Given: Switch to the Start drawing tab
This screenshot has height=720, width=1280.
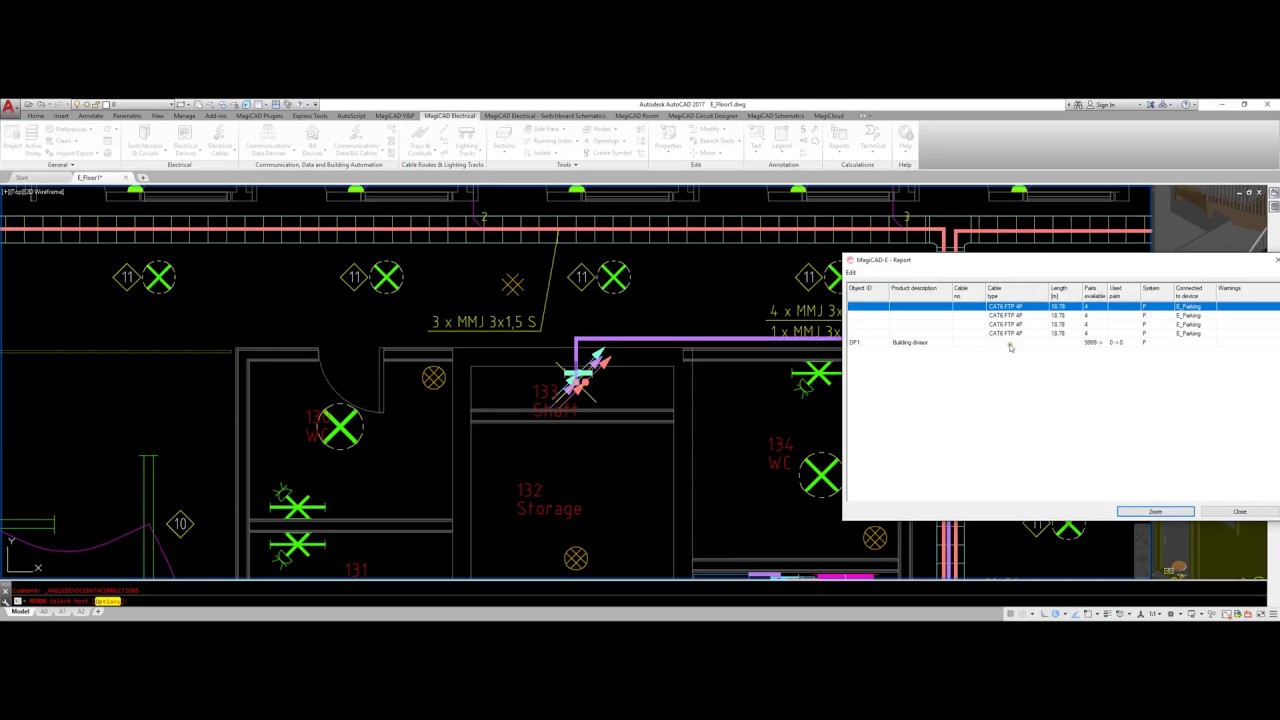Looking at the screenshot, I should (x=22, y=177).
